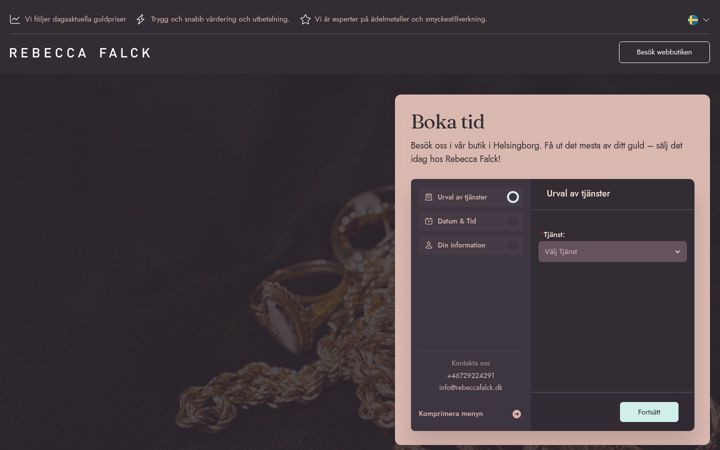Click the star icon in the top bar
Screen dimensions: 720x450
(305, 19)
